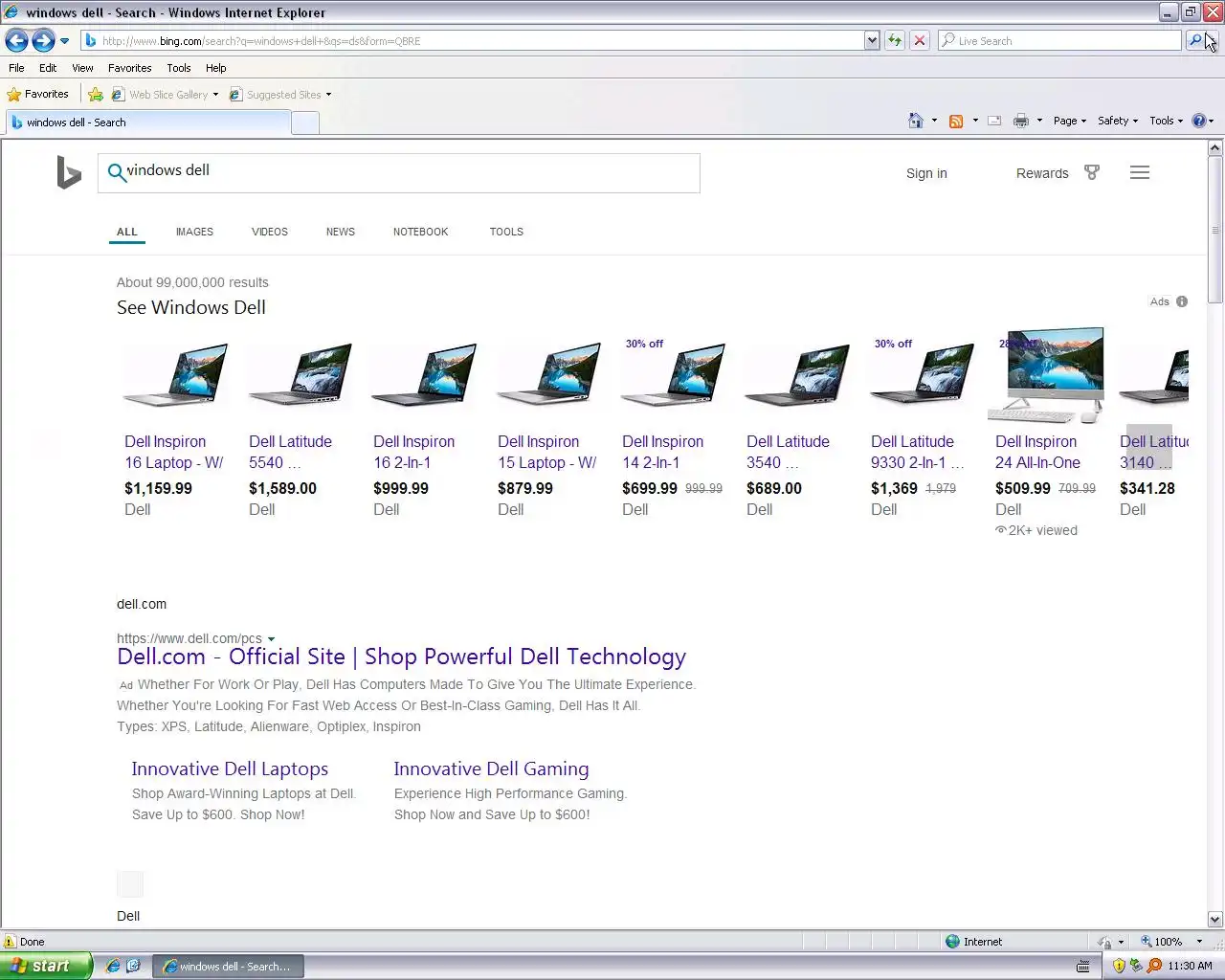Click the Home icon in command bar
This screenshot has height=980, width=1225.
pyautogui.click(x=916, y=121)
